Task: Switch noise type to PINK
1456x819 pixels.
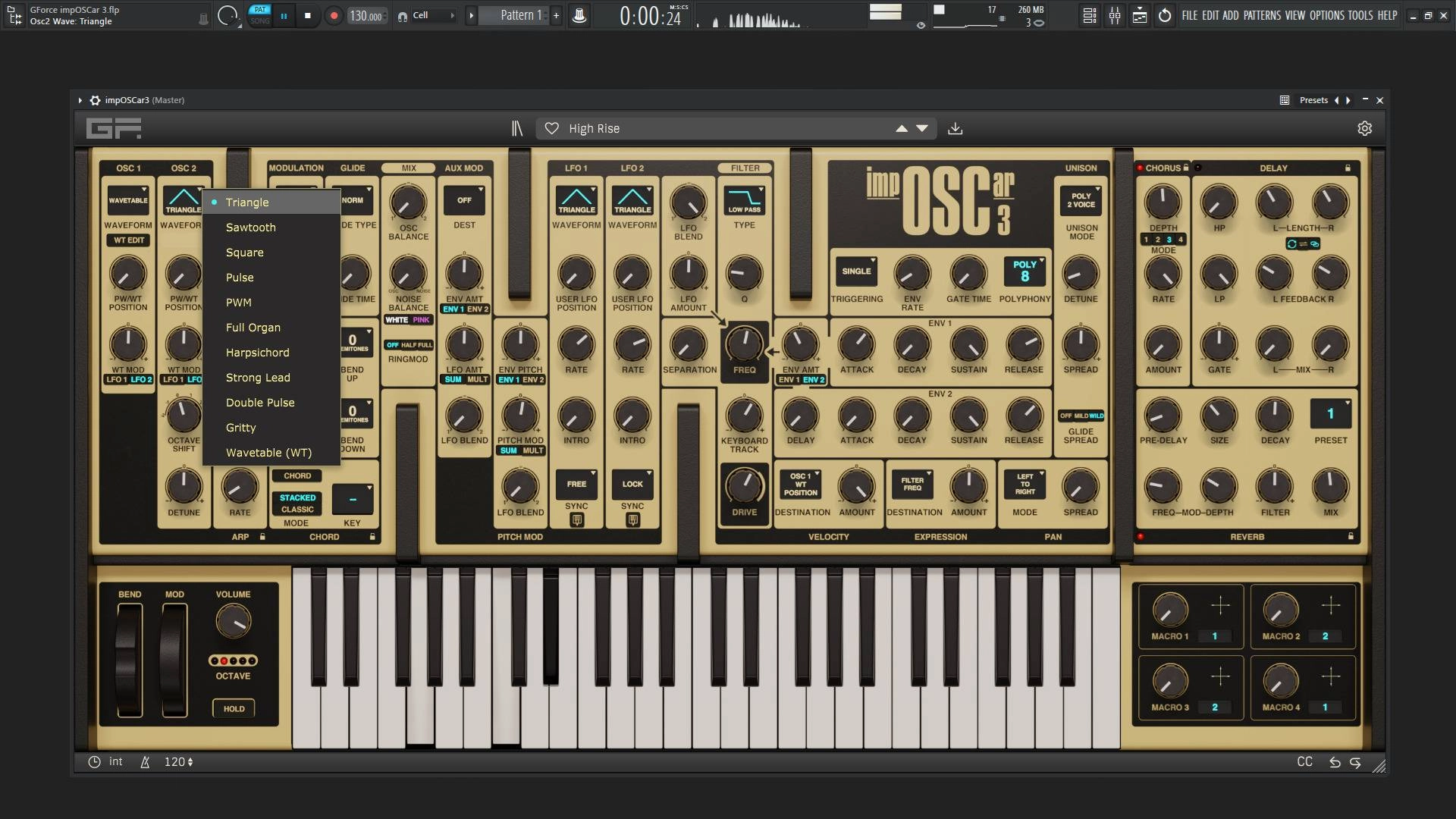Action: tap(421, 320)
